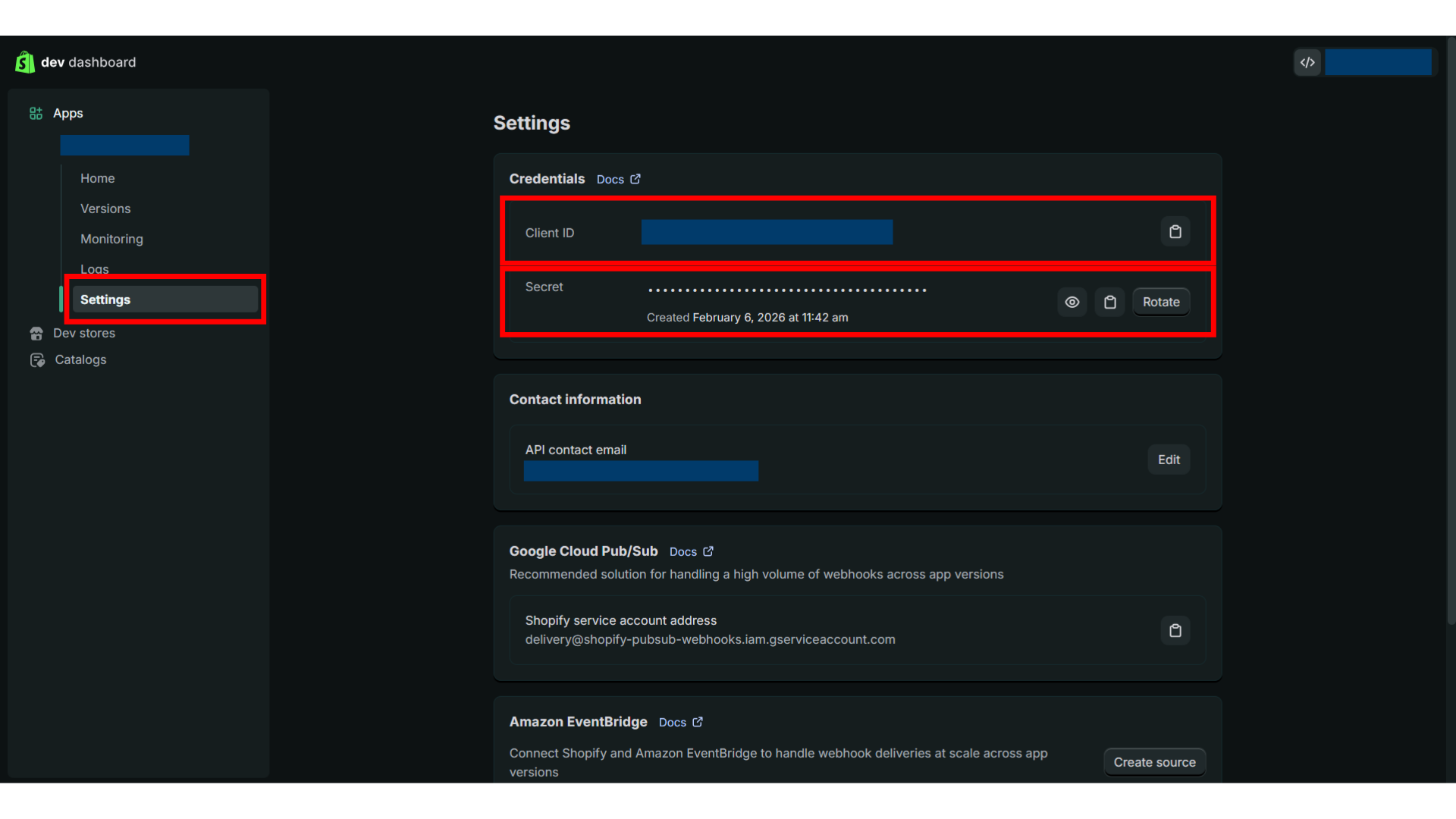Open Logs in app navigation

pos(95,268)
